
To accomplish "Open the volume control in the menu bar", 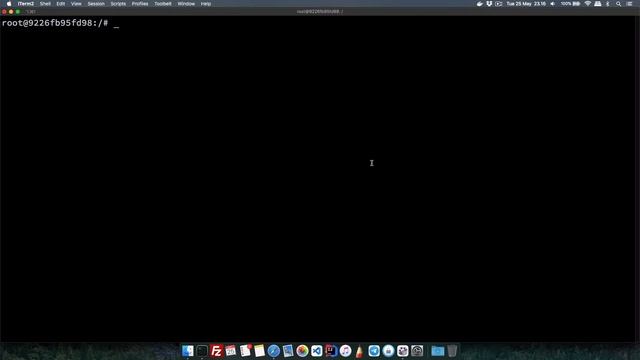I will coord(553,4).
